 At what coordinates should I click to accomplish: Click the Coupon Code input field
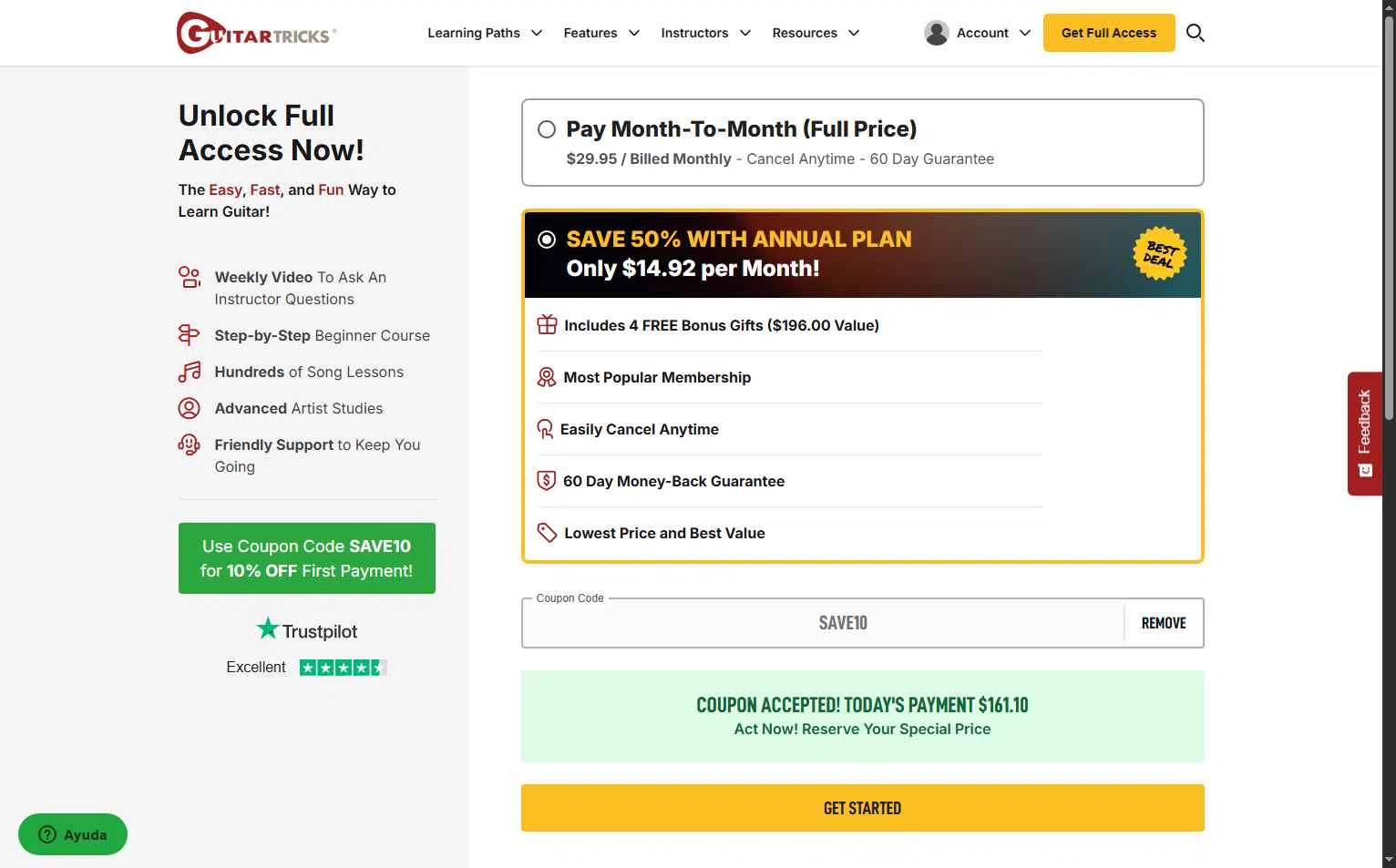click(x=824, y=623)
